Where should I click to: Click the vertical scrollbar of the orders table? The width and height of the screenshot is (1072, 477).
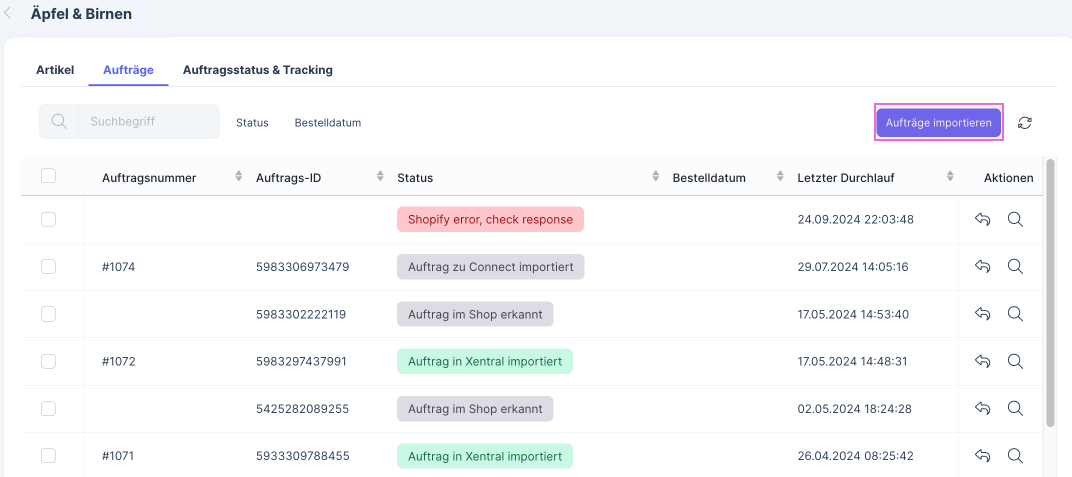pyautogui.click(x=1049, y=290)
